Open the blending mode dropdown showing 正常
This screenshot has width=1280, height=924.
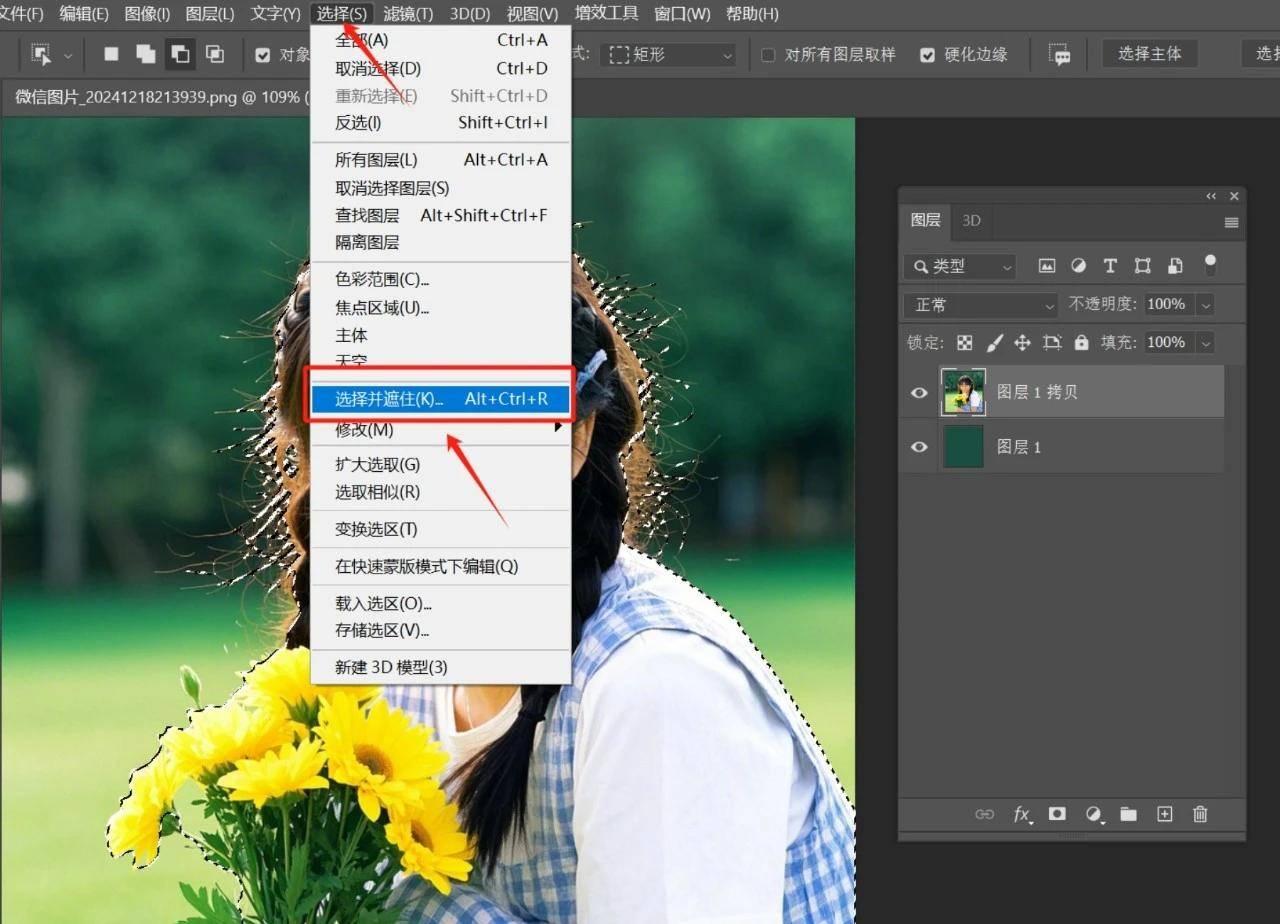click(978, 304)
